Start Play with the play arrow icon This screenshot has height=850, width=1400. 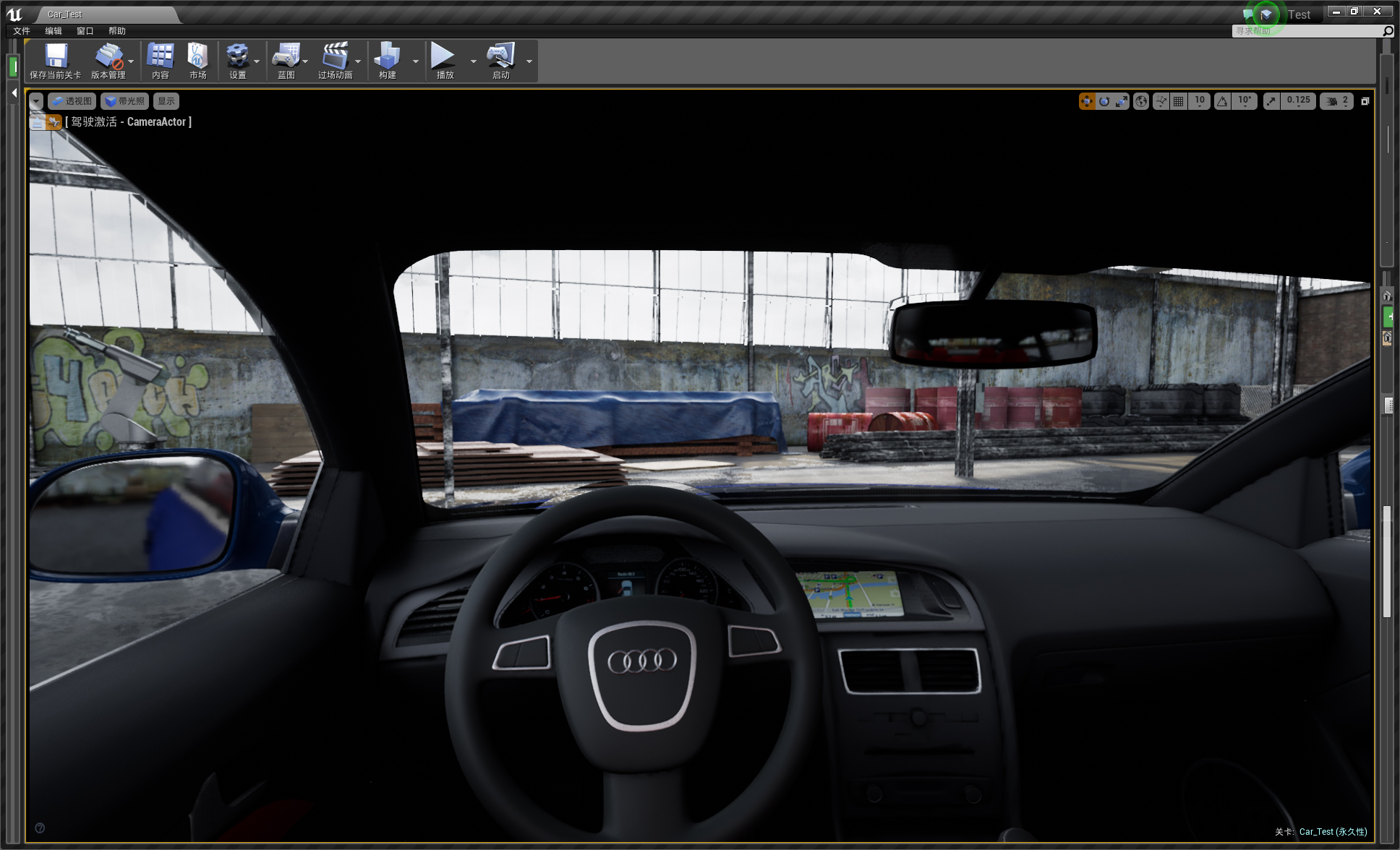(445, 61)
